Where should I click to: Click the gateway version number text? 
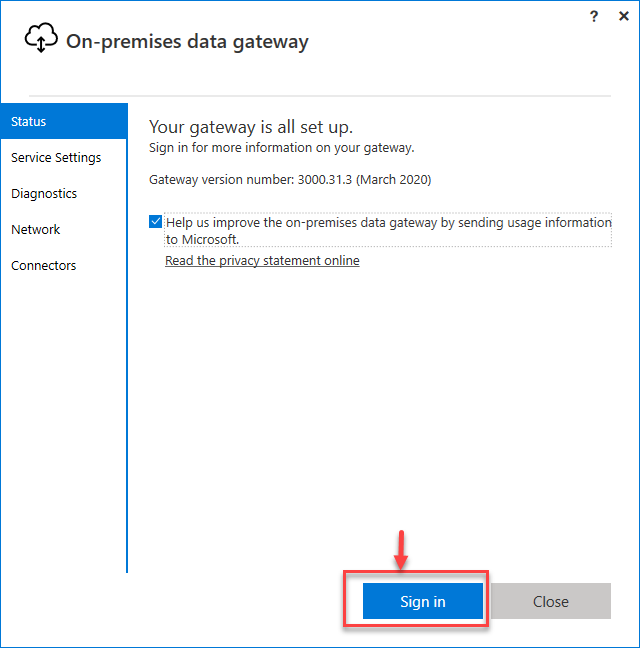point(289,180)
